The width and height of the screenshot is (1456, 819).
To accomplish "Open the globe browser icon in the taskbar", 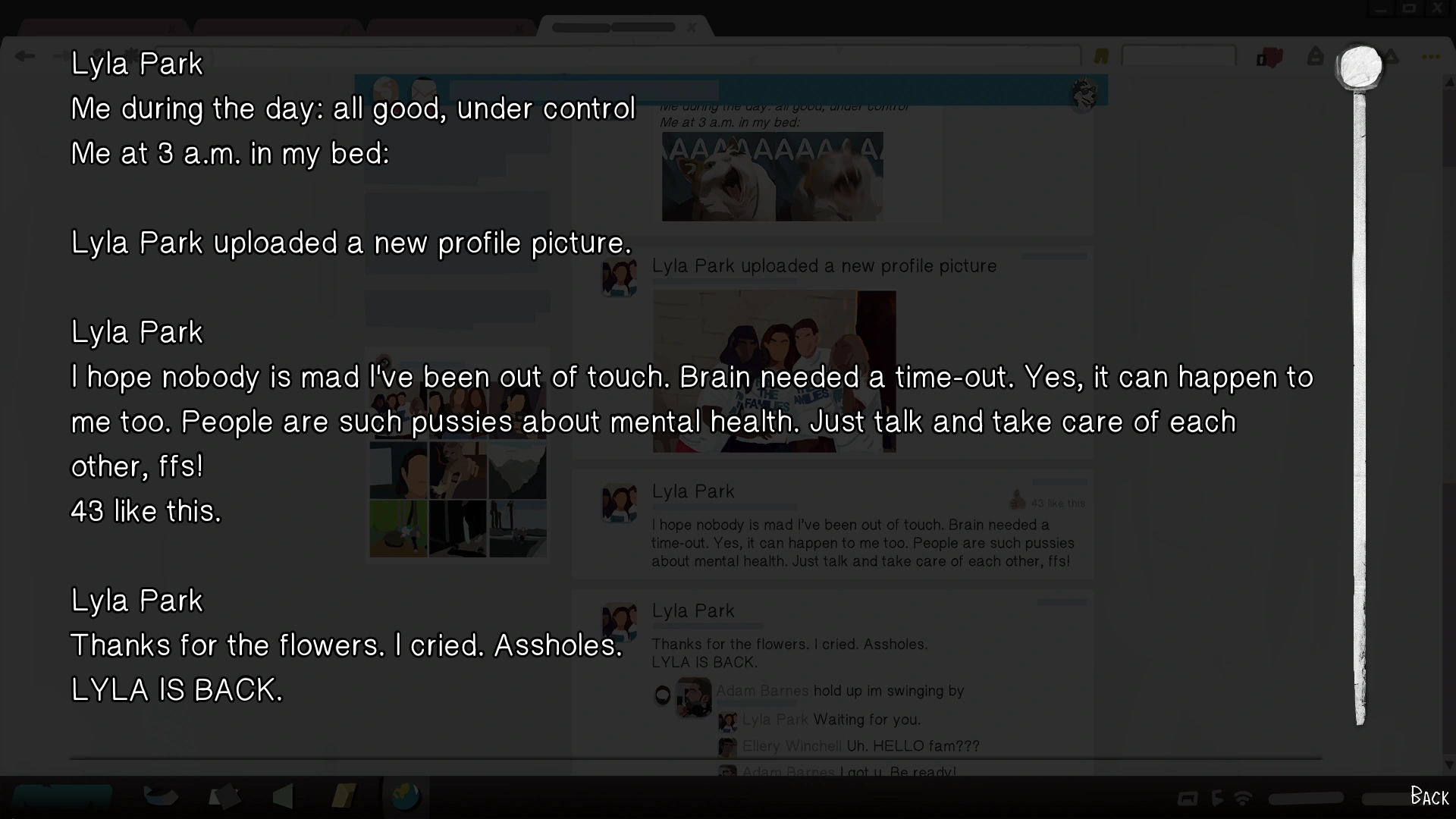I will click(406, 796).
